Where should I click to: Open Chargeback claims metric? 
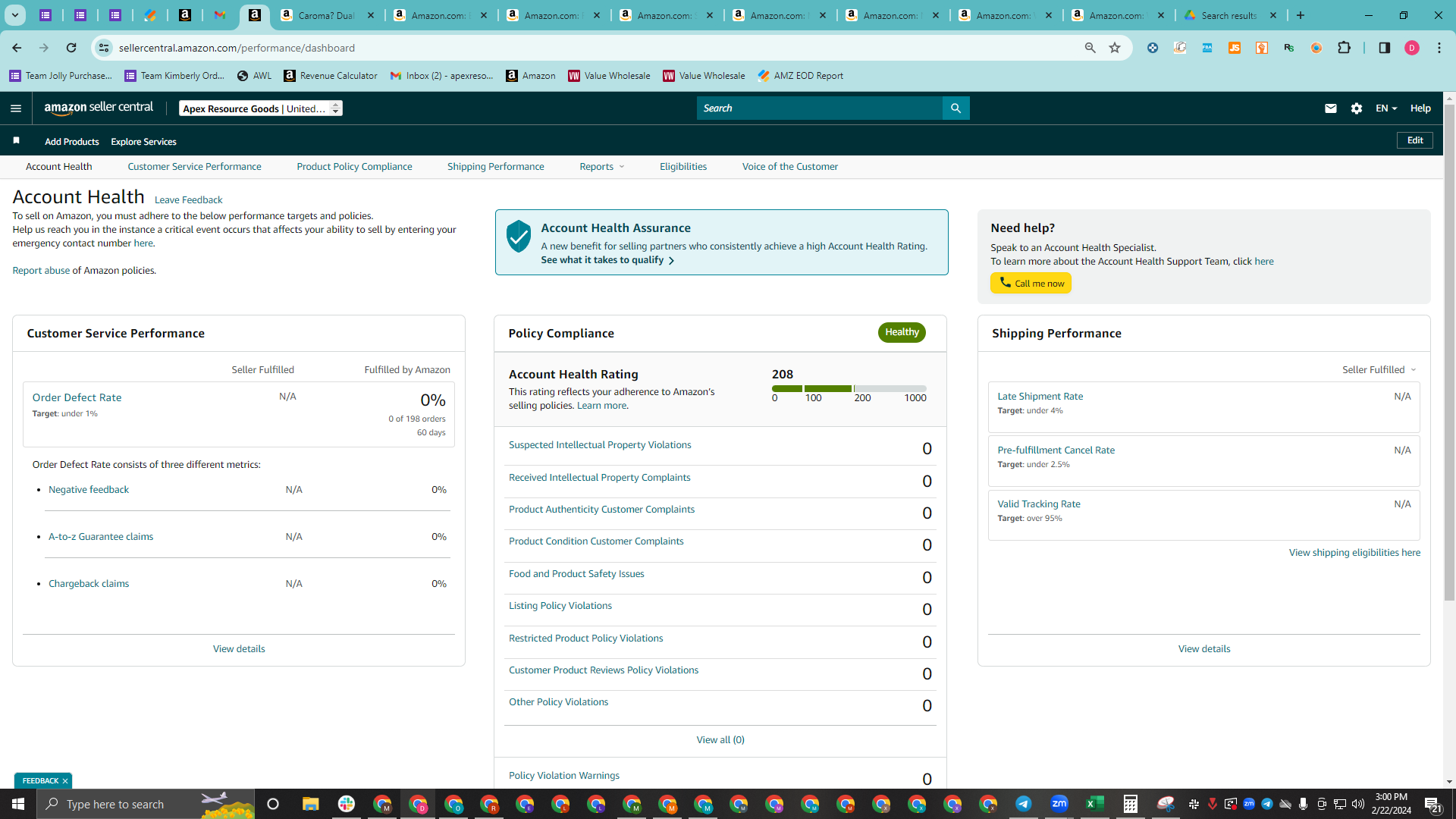89,584
